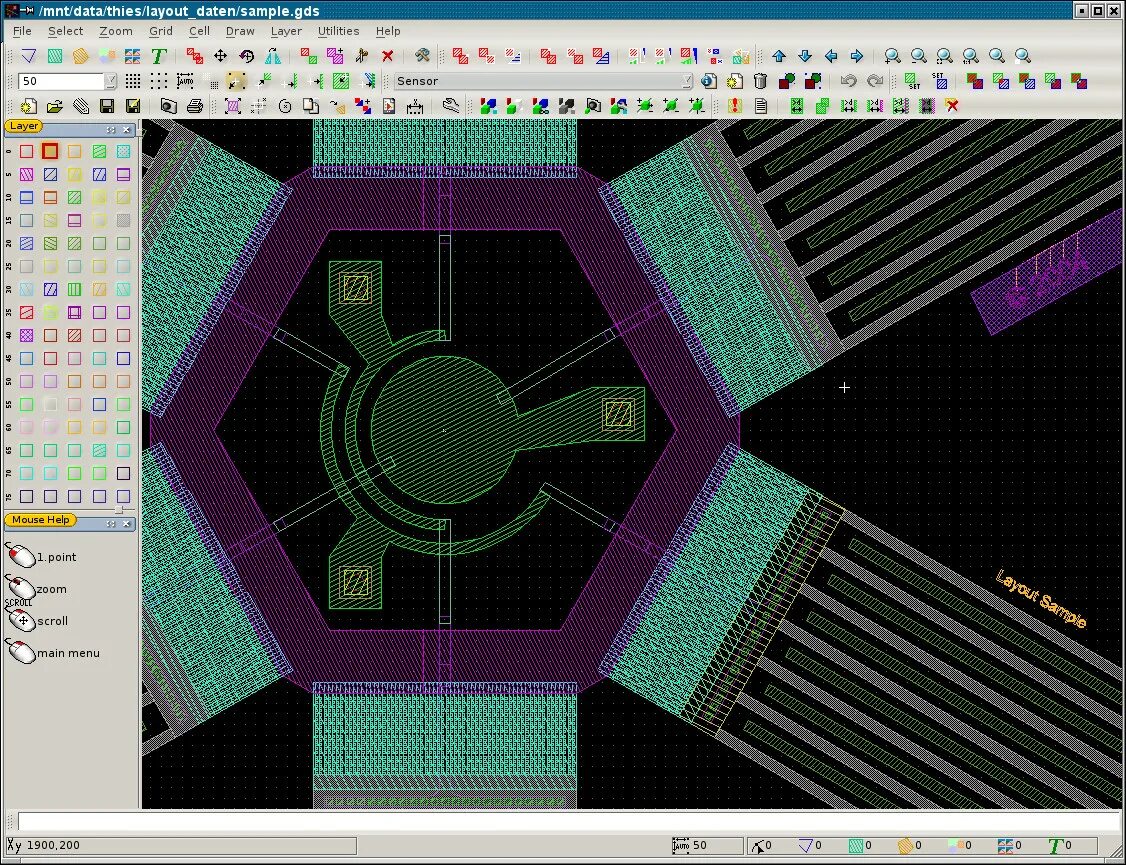Screen dimensions: 1126x865
Task: Click the scissors cut tool
Action: click(x=362, y=56)
